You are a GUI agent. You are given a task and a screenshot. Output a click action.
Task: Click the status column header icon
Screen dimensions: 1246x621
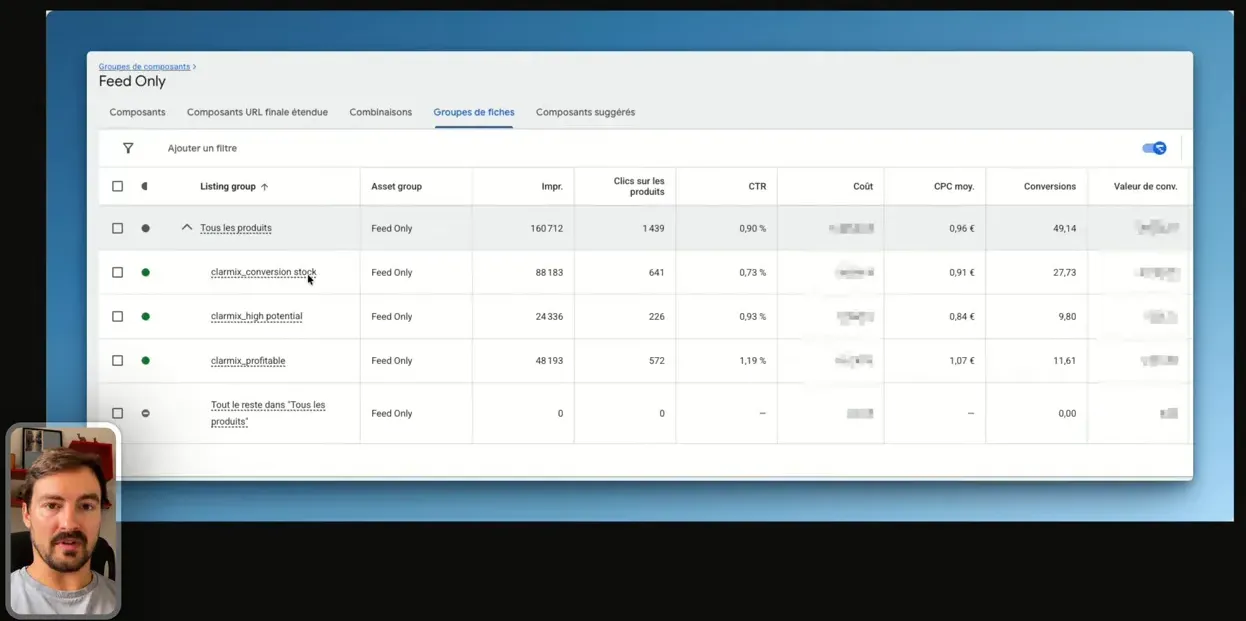pyautogui.click(x=145, y=186)
